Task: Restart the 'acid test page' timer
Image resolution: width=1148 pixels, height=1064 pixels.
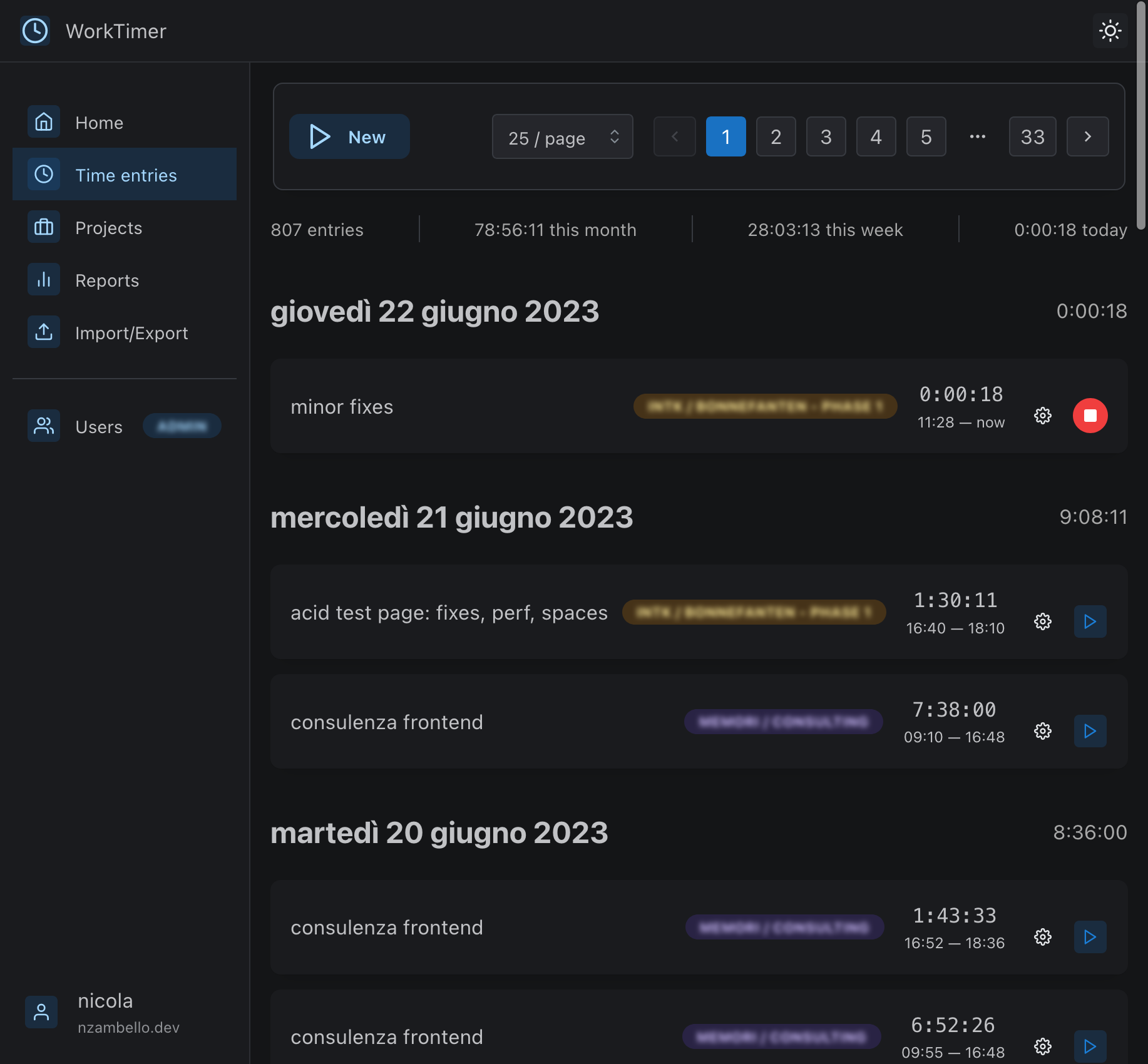Action: (x=1090, y=622)
